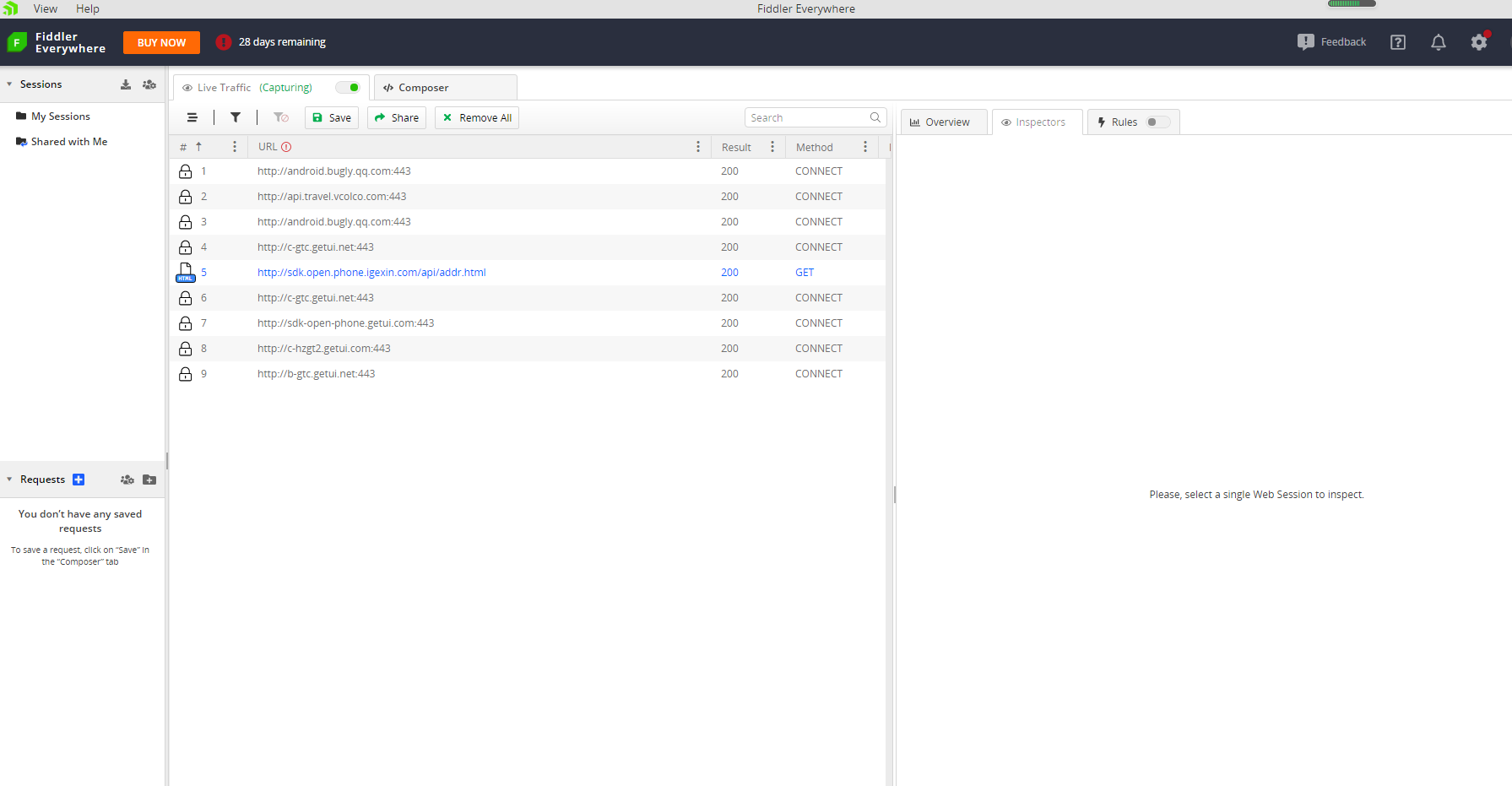Switch to the Inspectors tab

tap(1037, 122)
